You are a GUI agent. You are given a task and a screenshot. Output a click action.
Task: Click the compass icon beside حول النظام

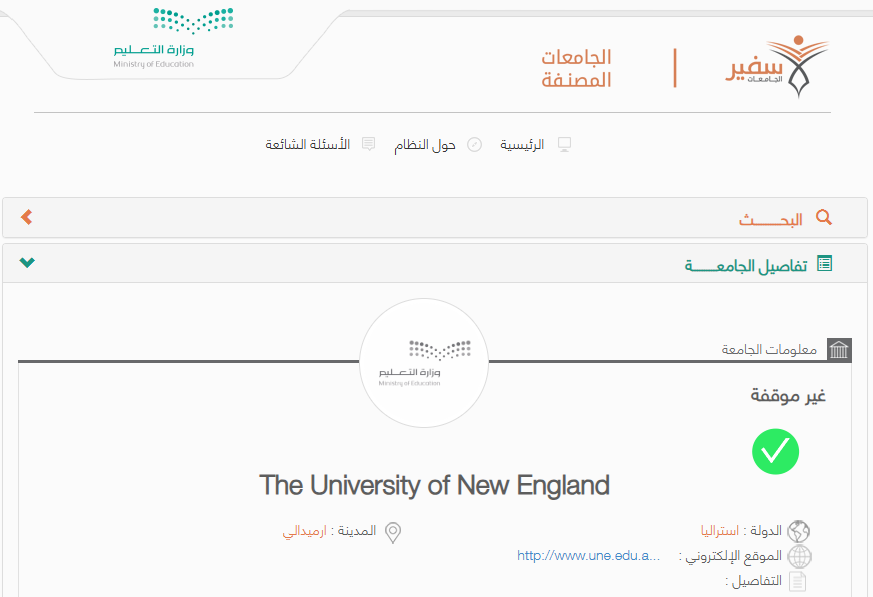click(474, 145)
